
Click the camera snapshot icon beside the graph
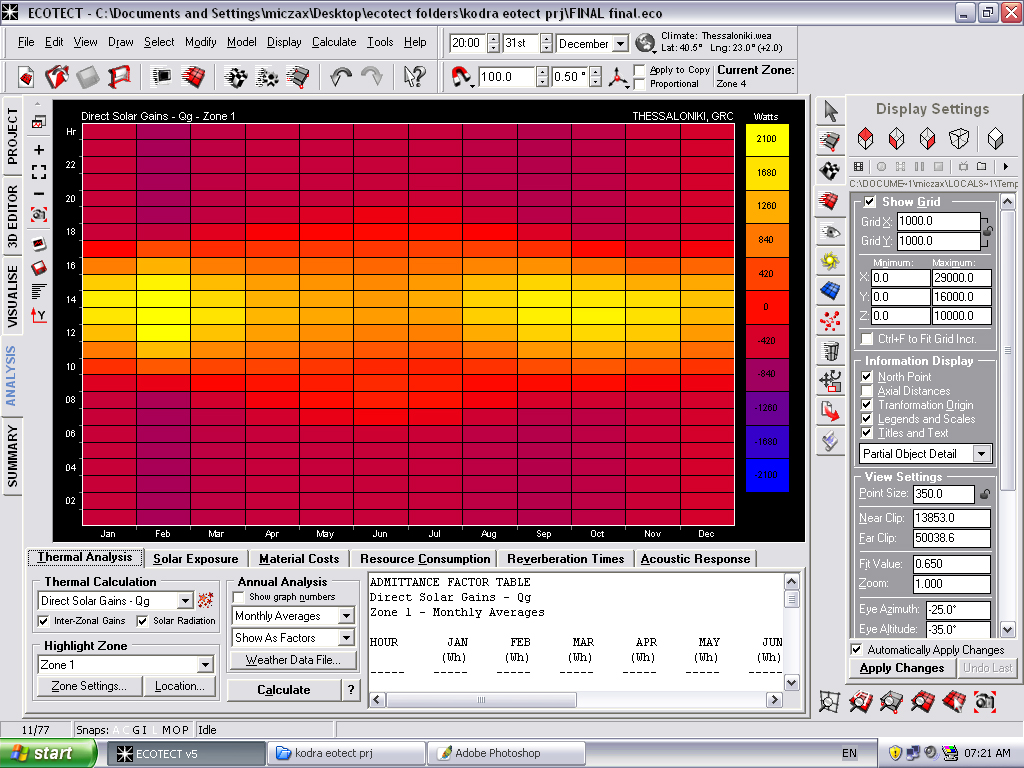(39, 214)
